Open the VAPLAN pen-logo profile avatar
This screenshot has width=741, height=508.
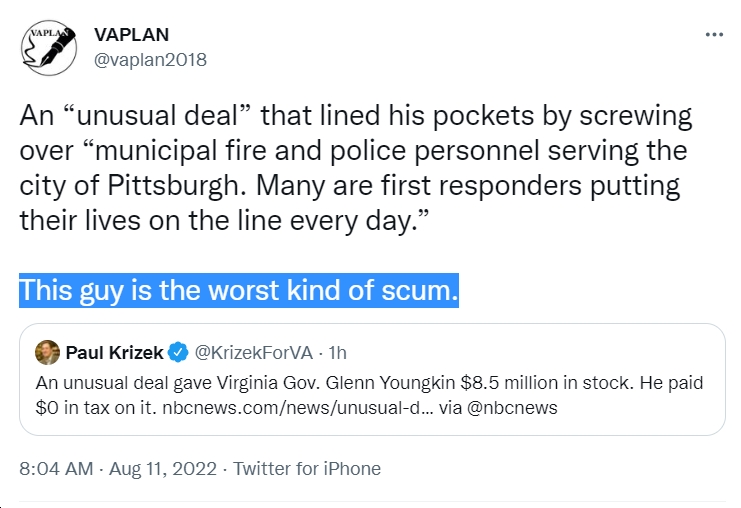point(49,47)
